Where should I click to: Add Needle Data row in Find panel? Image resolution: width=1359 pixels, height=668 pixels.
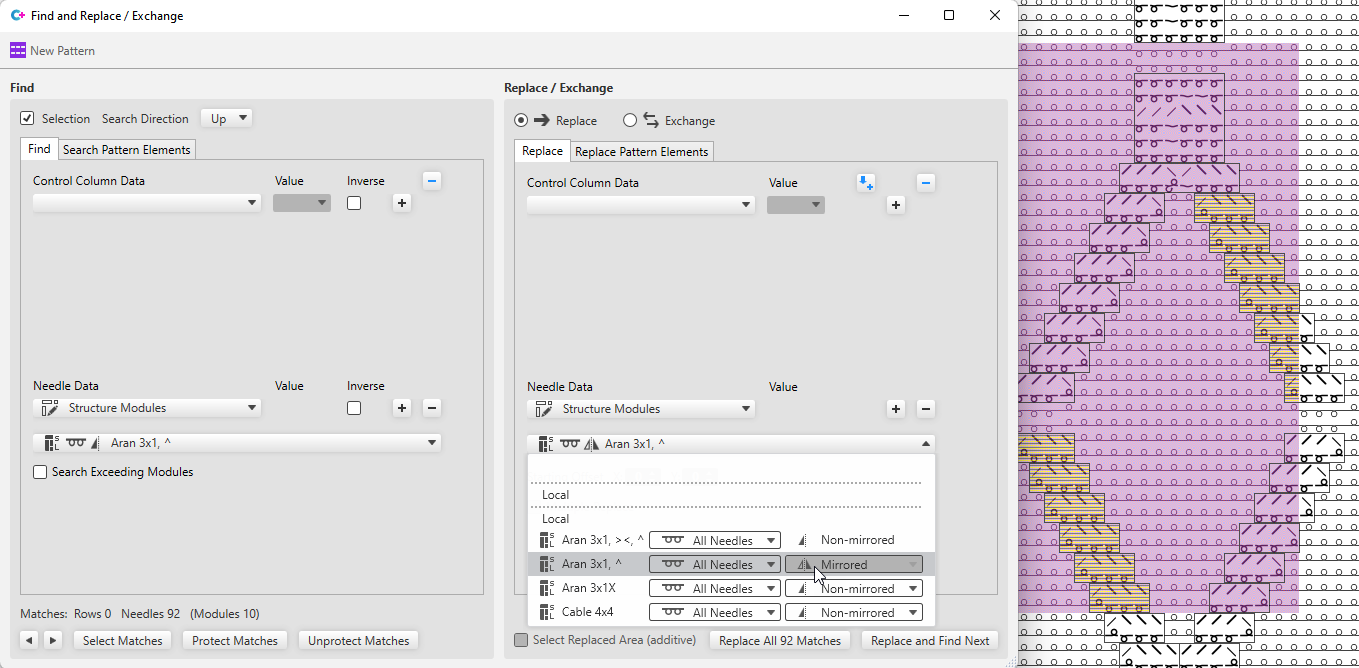402,408
